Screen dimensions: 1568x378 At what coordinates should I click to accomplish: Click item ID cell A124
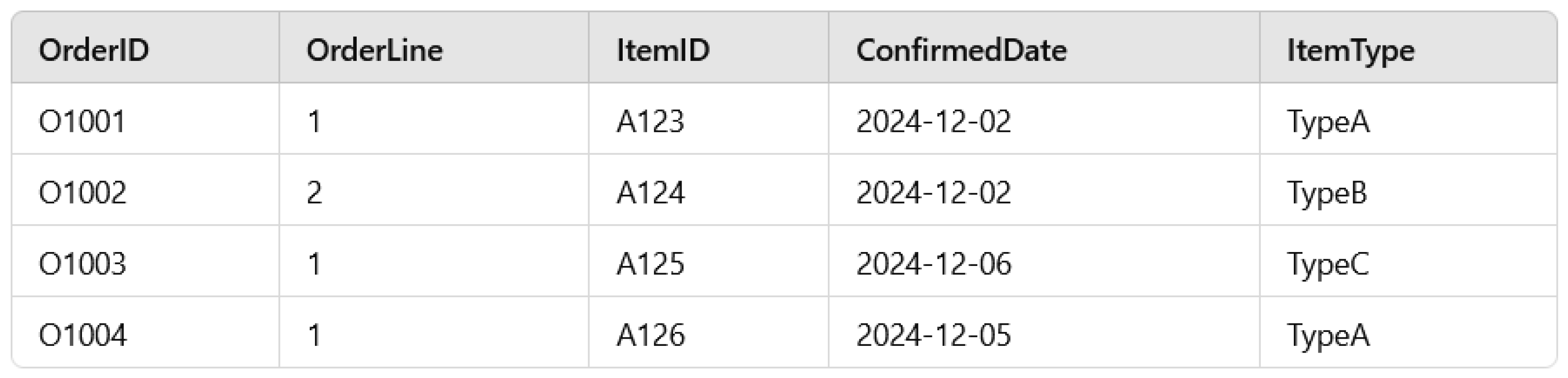pyautogui.click(x=650, y=192)
